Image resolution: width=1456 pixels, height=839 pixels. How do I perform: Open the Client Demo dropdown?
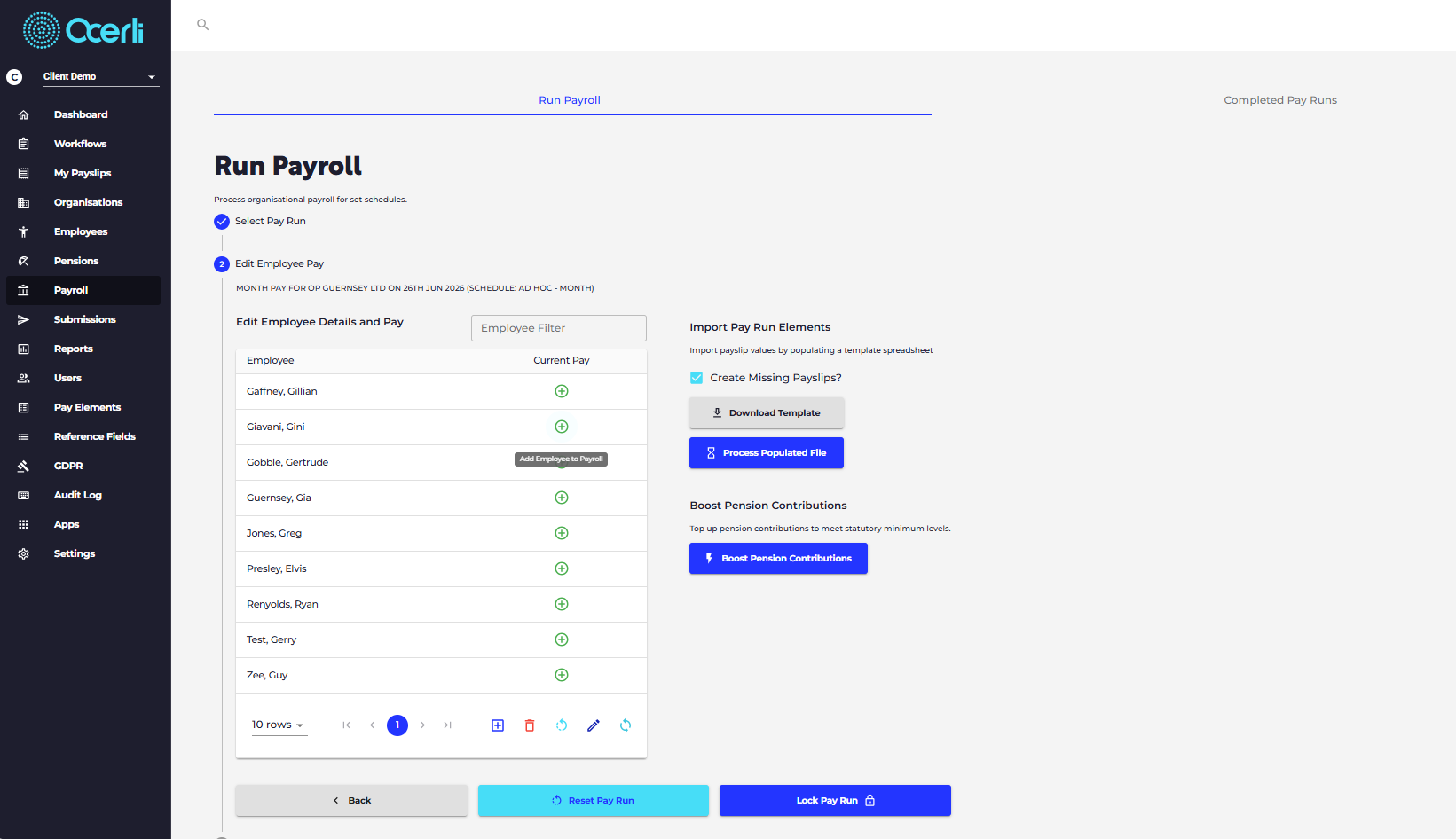pyautogui.click(x=100, y=77)
